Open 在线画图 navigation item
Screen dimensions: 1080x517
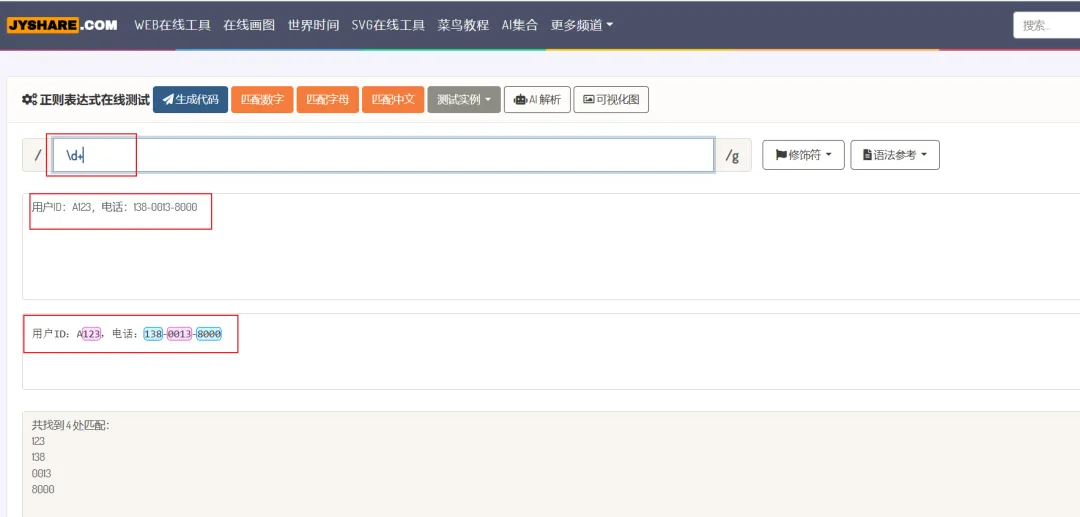(249, 25)
